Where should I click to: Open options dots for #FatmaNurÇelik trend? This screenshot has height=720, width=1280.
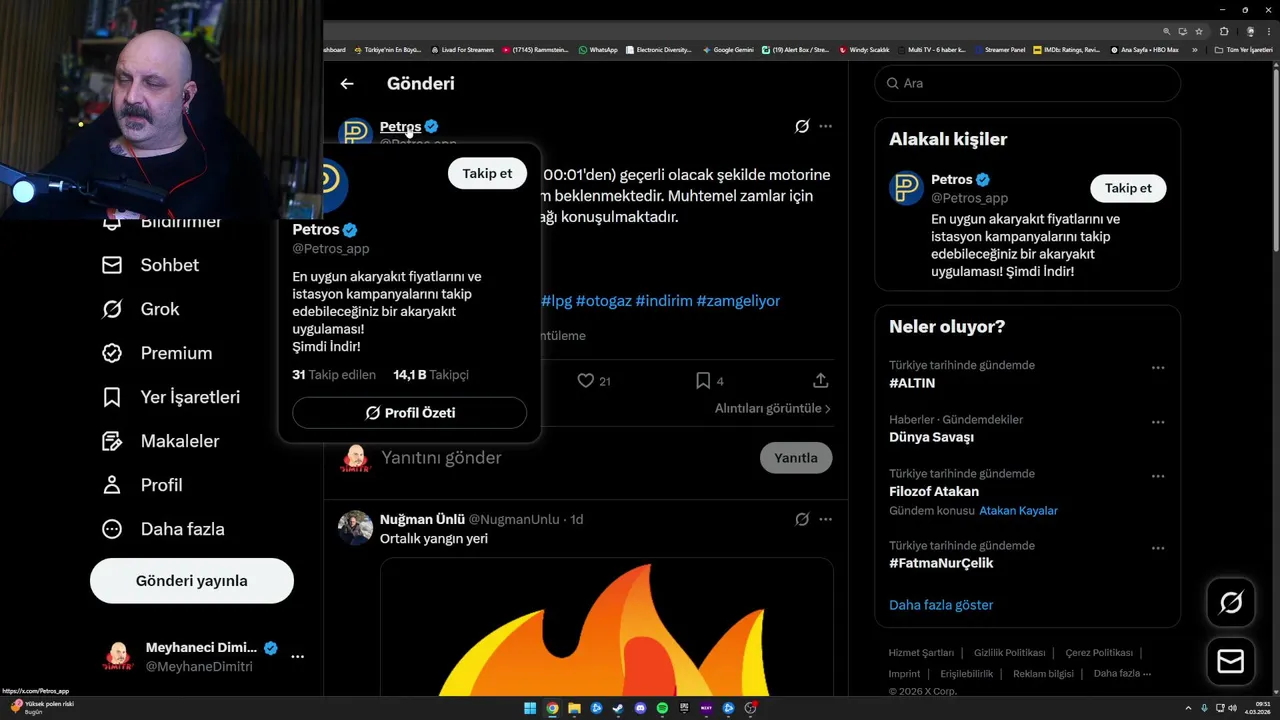[1158, 548]
